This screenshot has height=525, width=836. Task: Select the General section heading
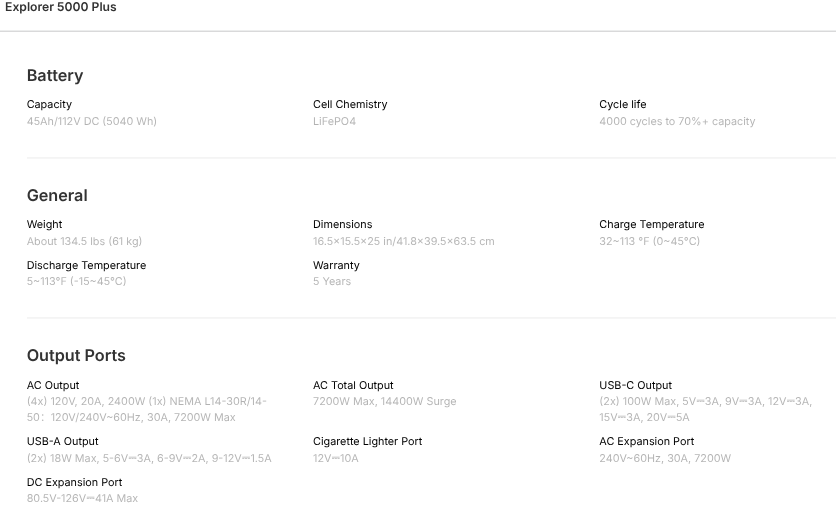pyautogui.click(x=57, y=196)
